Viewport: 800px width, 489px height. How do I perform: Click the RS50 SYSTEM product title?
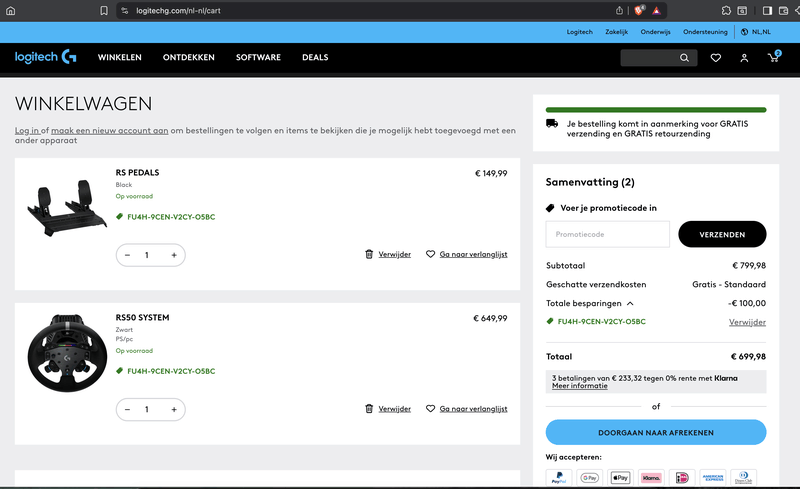(142, 317)
